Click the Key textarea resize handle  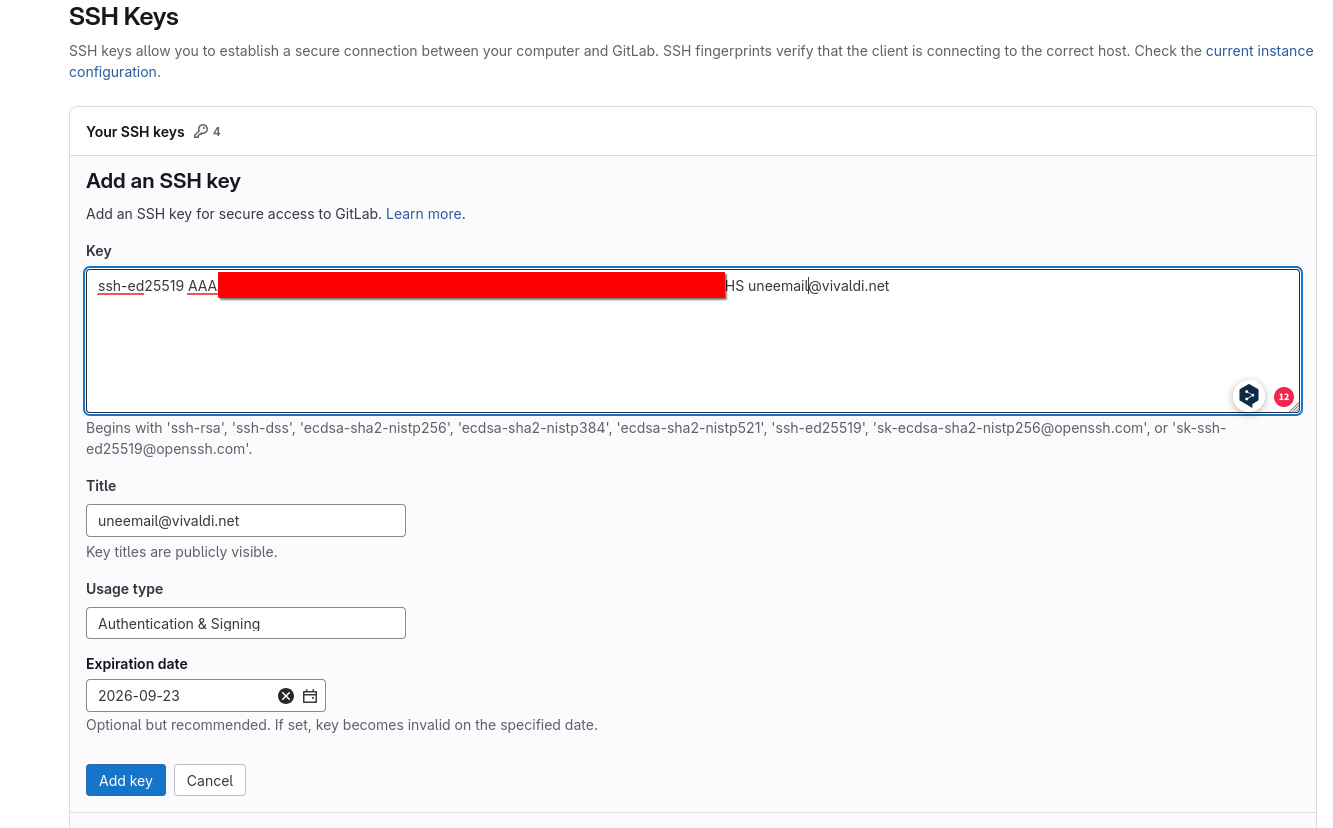point(1294,407)
